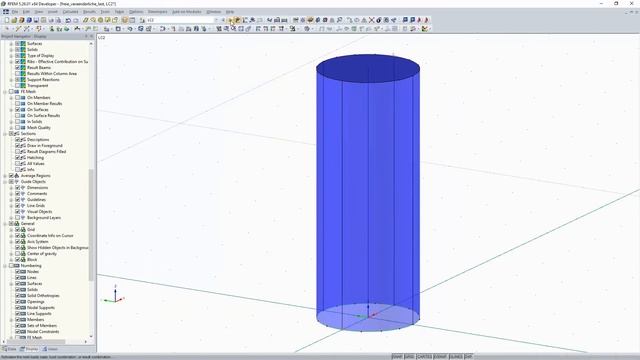This screenshot has height=360, width=640.
Task: Click the navigator scroll-down arrow
Action: (91, 337)
